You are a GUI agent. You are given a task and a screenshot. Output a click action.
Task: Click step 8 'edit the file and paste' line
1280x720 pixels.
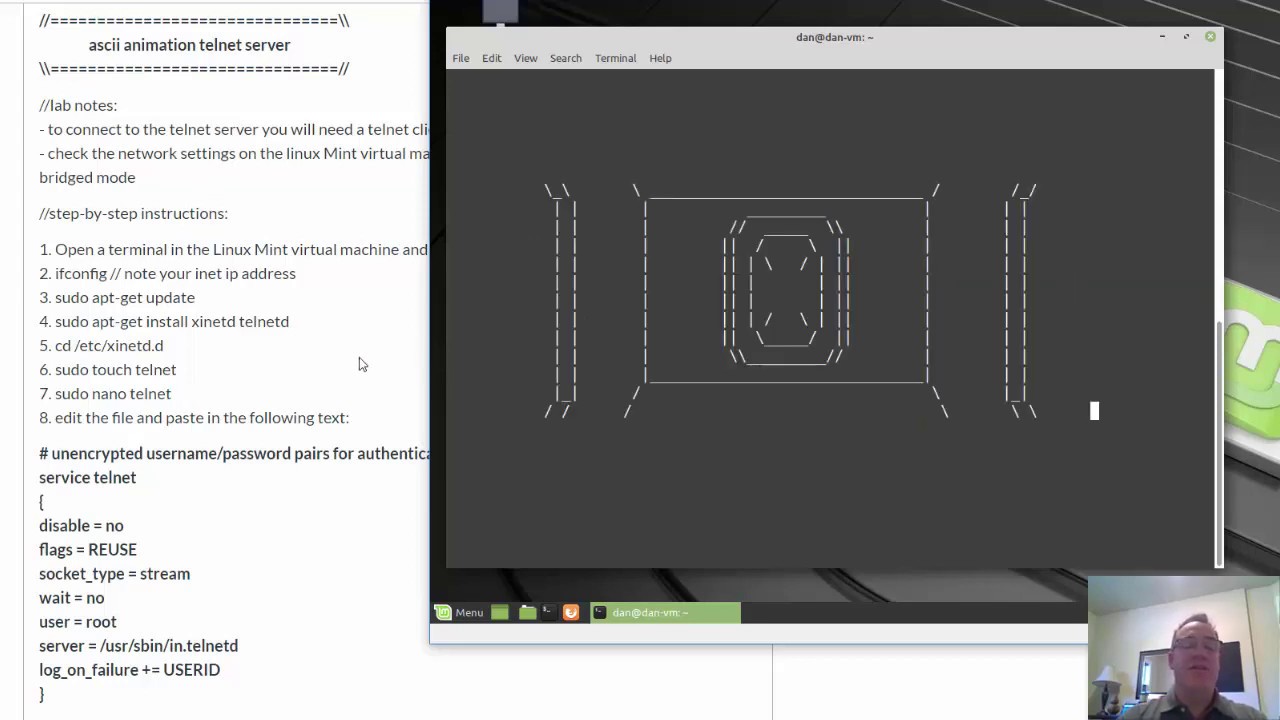click(x=194, y=417)
